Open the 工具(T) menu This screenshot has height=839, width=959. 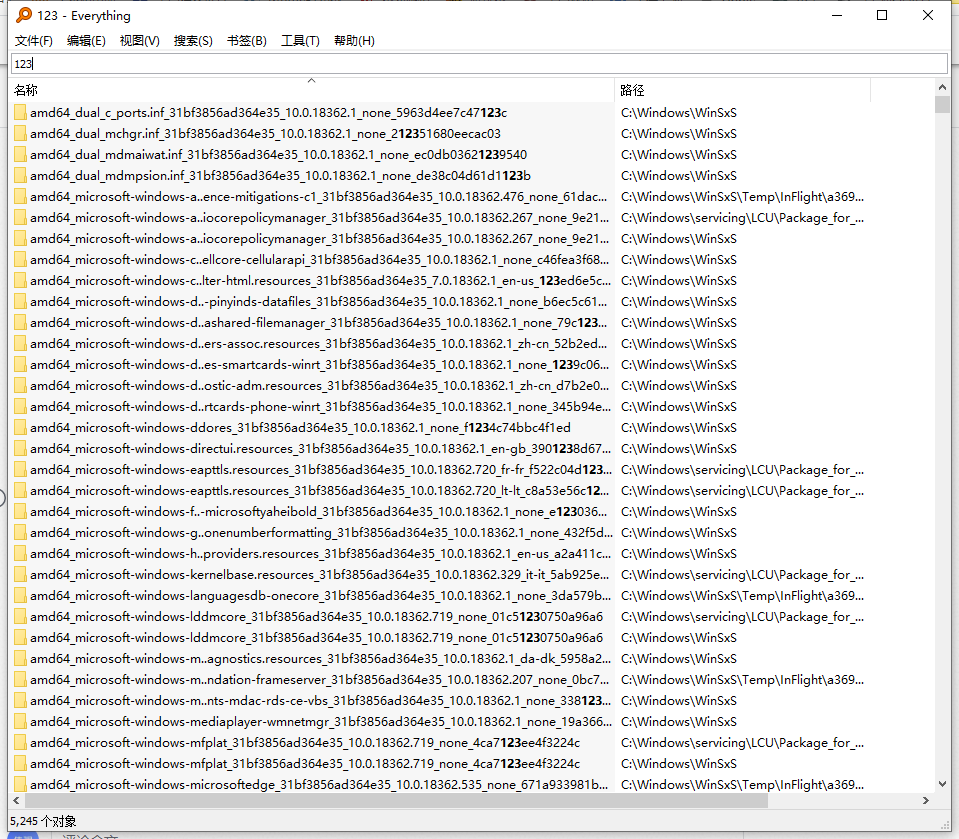(x=298, y=41)
